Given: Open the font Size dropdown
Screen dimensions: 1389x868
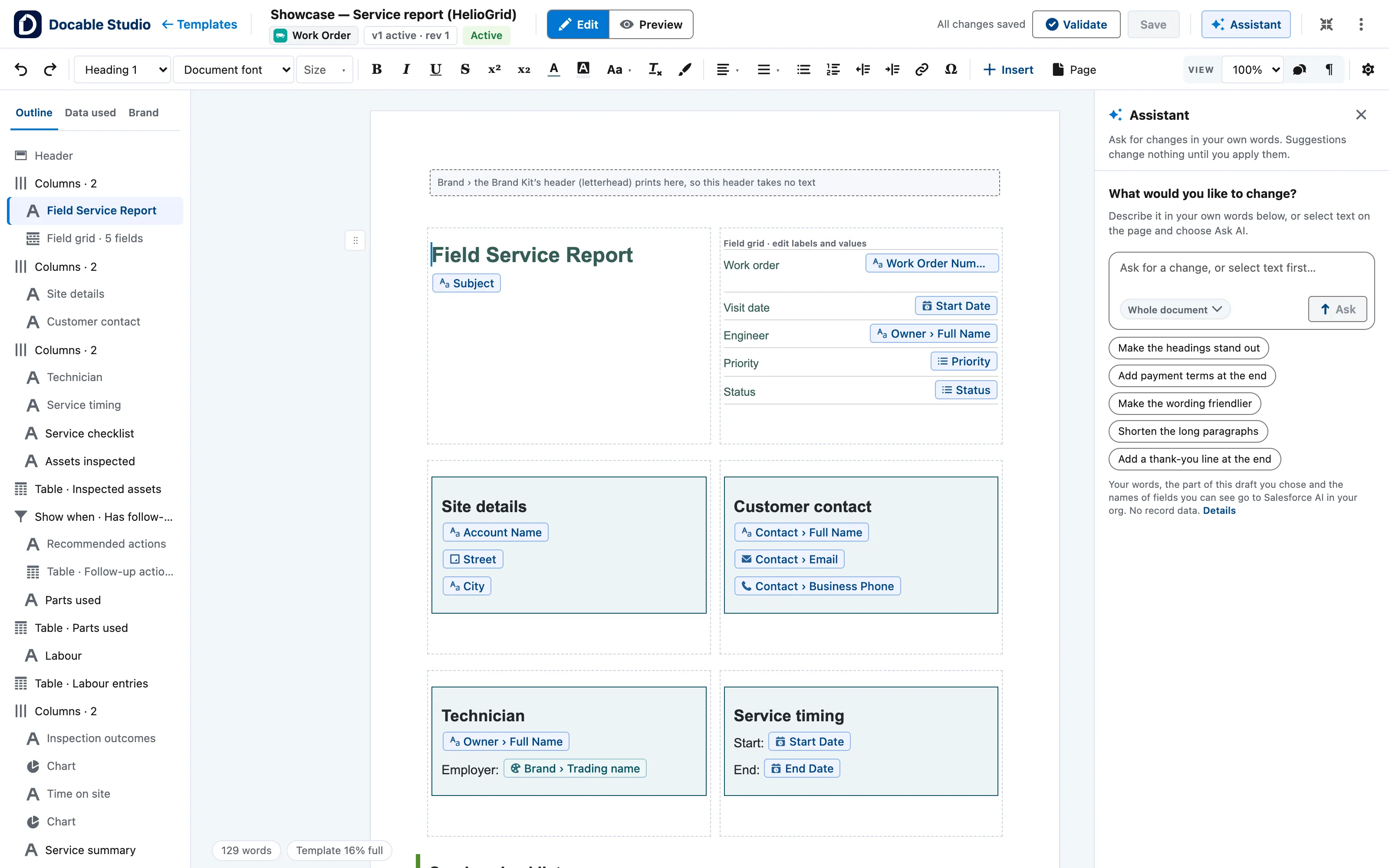Looking at the screenshot, I should click(x=325, y=69).
